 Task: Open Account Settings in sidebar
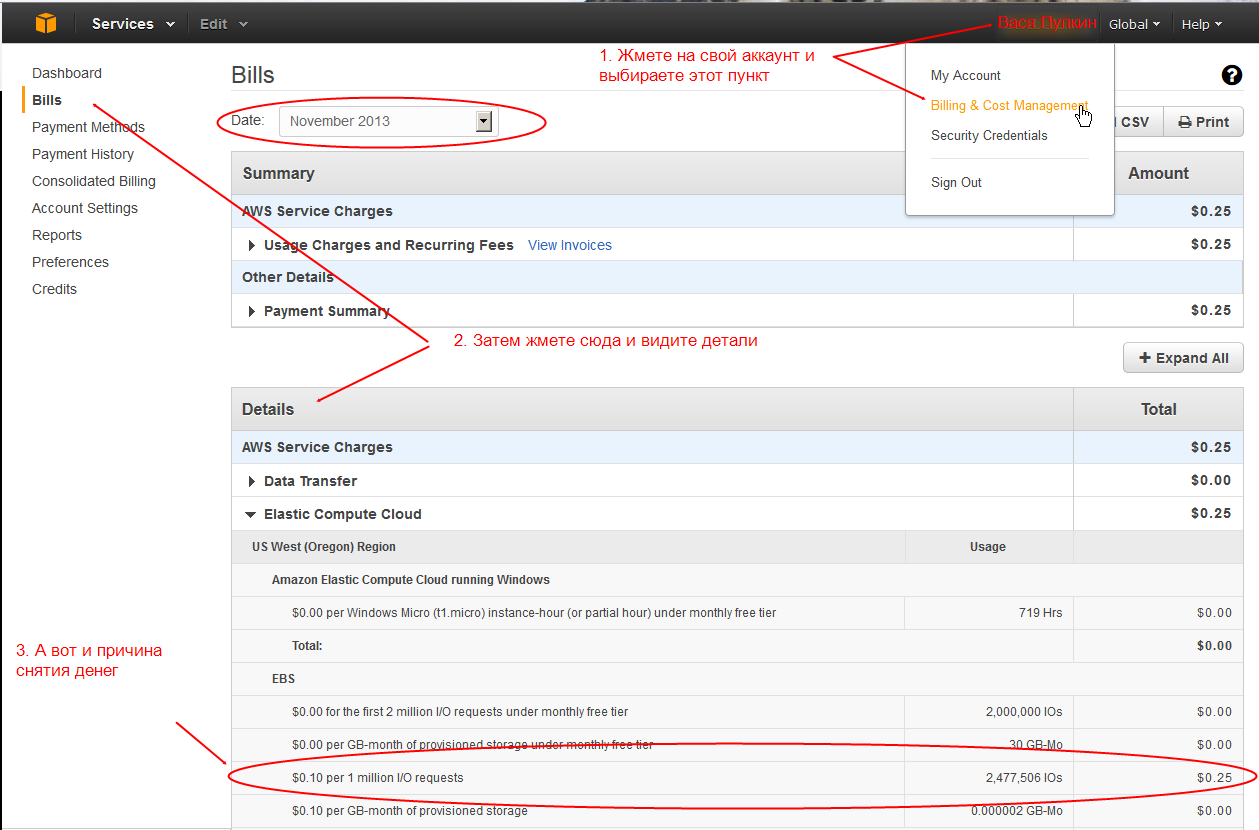click(85, 208)
